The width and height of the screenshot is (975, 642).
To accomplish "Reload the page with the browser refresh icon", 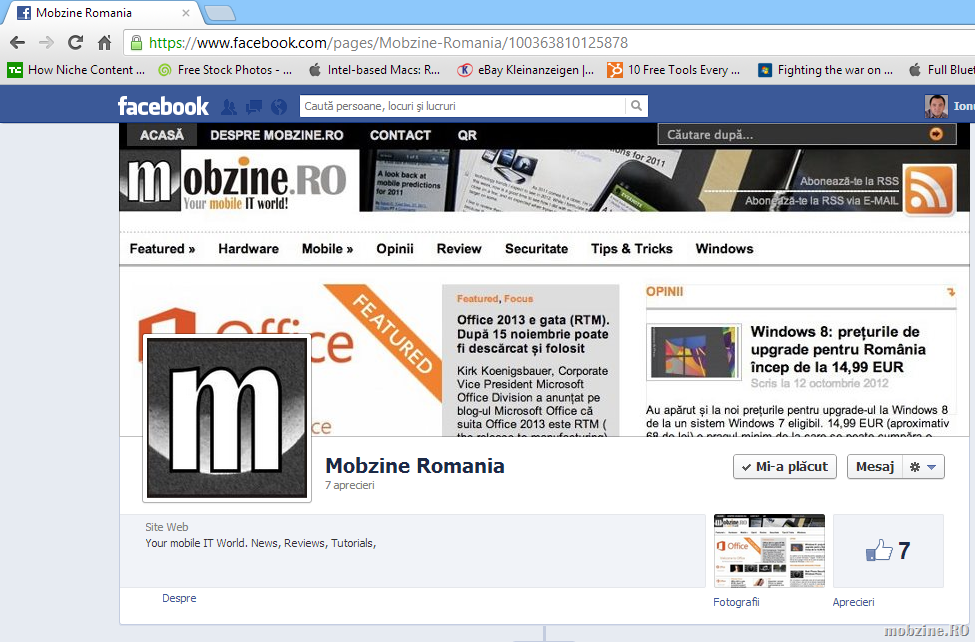I will (x=75, y=43).
